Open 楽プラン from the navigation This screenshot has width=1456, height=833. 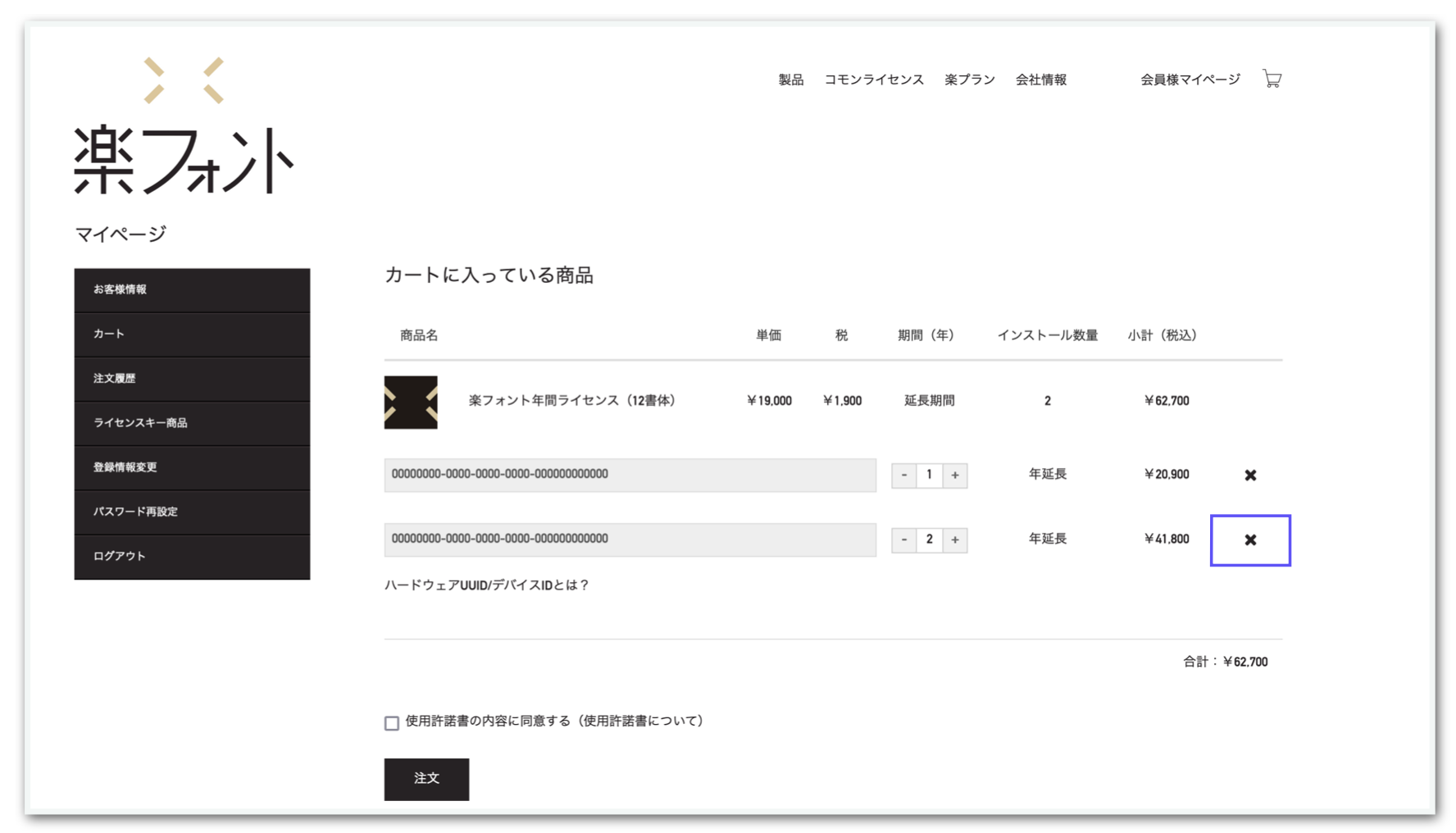969,80
